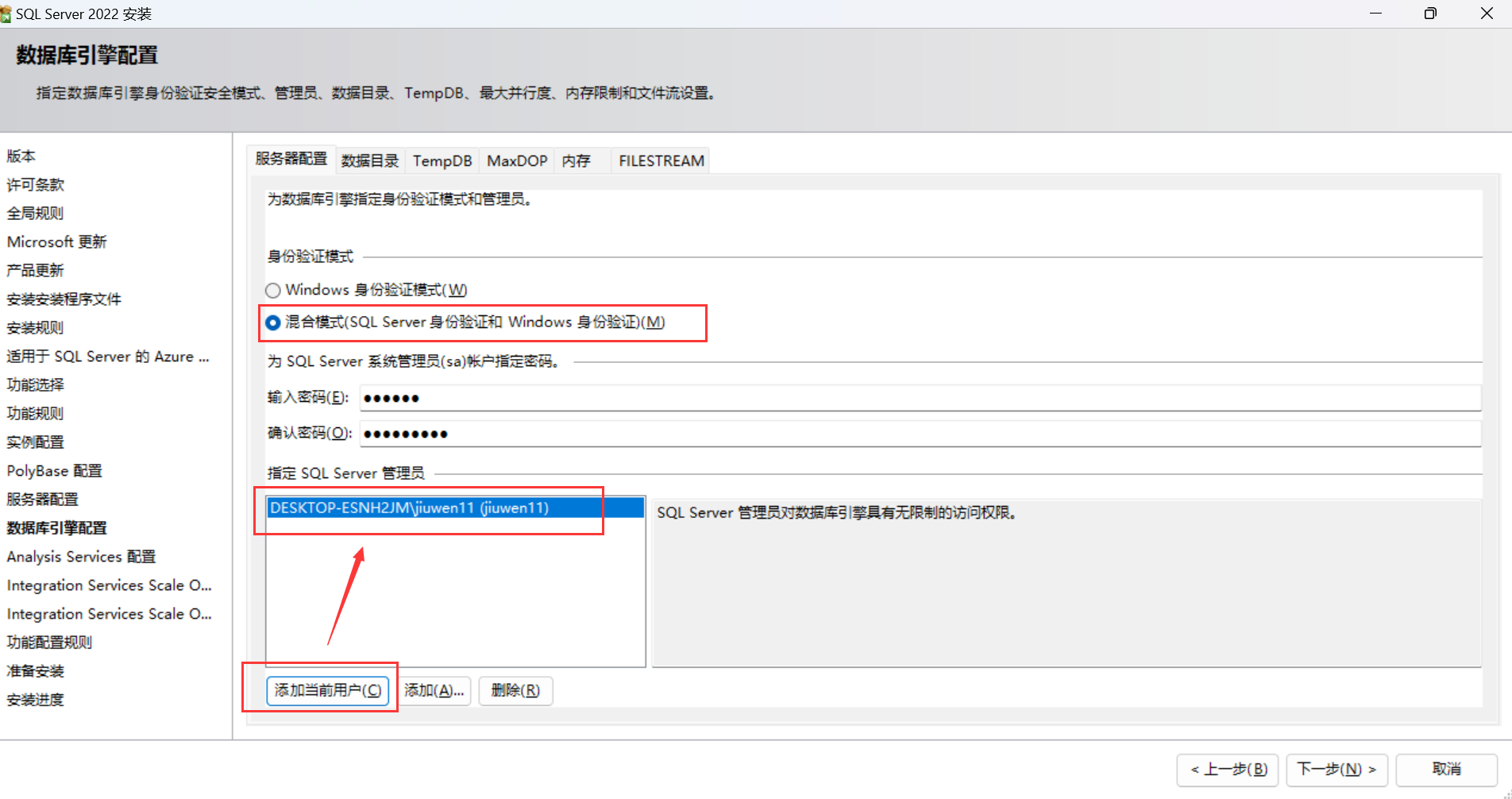The height and width of the screenshot is (799, 1512).
Task: Open the FILESTREAM tab
Action: pyautogui.click(x=661, y=160)
